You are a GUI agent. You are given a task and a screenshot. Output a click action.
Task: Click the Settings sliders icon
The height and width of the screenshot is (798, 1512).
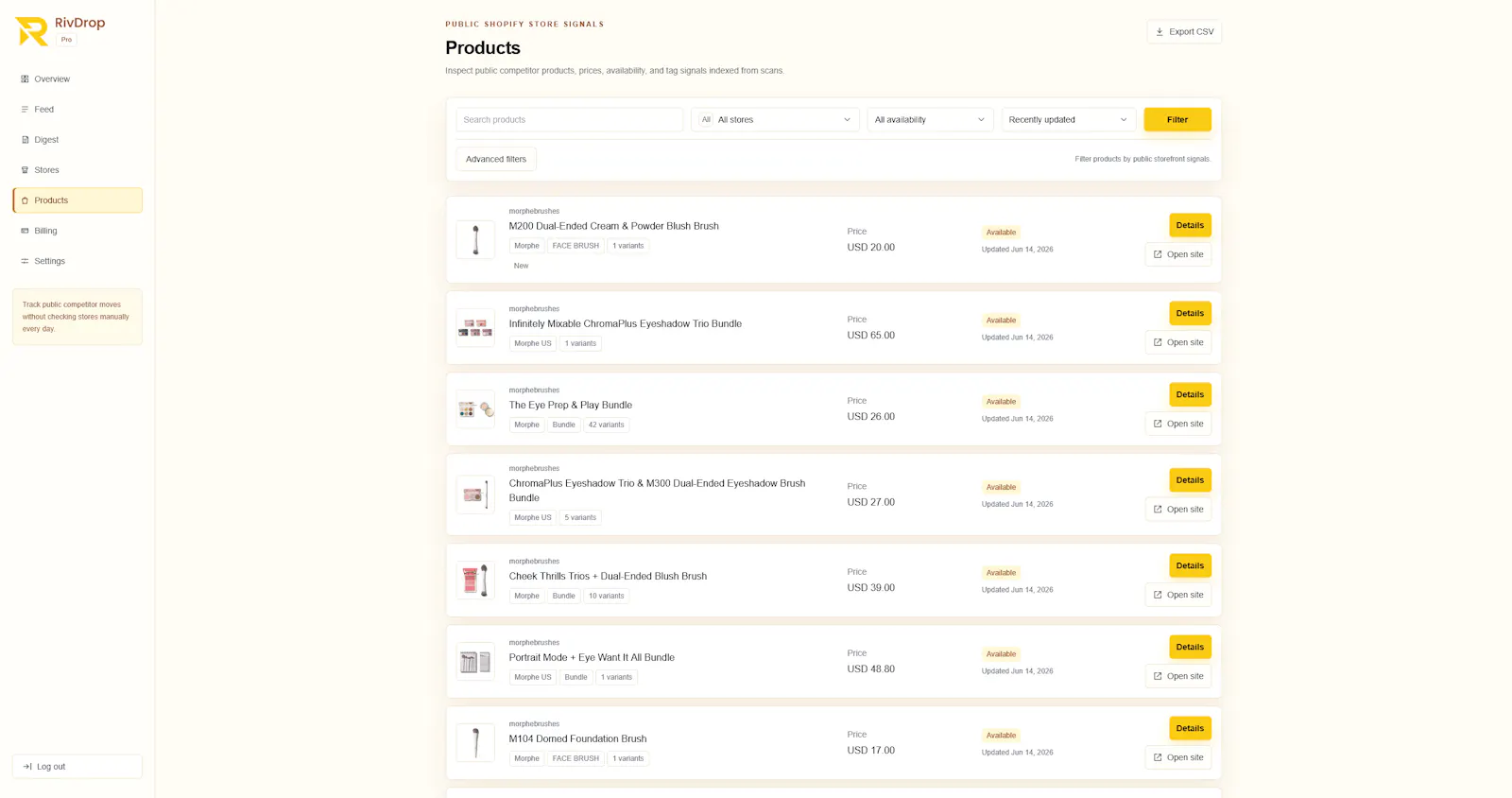(x=25, y=261)
